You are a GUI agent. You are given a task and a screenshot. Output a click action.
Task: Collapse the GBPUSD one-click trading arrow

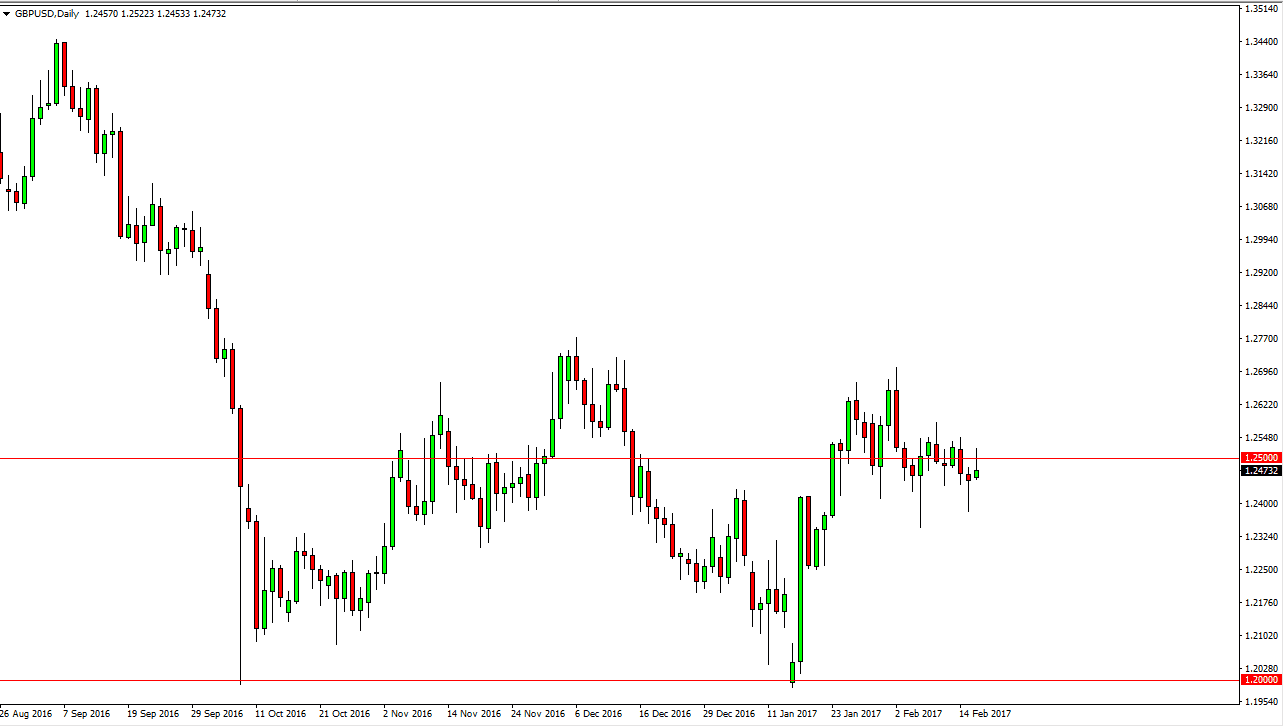click(8, 14)
